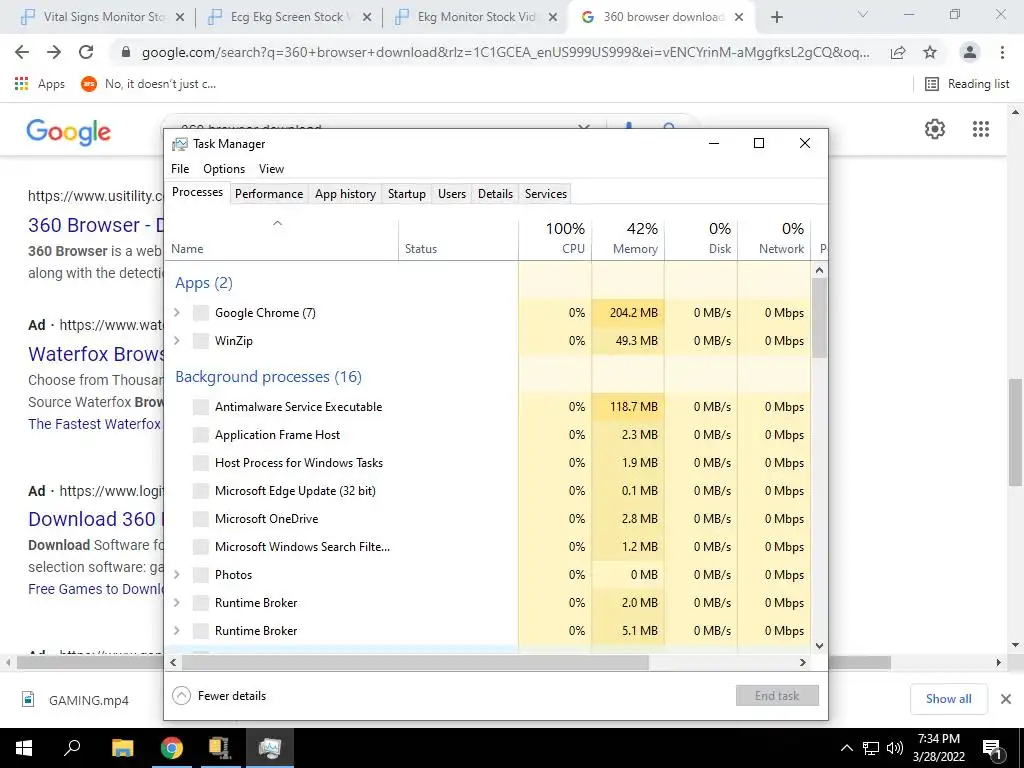Expand the second Runtime Broker row

(176, 631)
